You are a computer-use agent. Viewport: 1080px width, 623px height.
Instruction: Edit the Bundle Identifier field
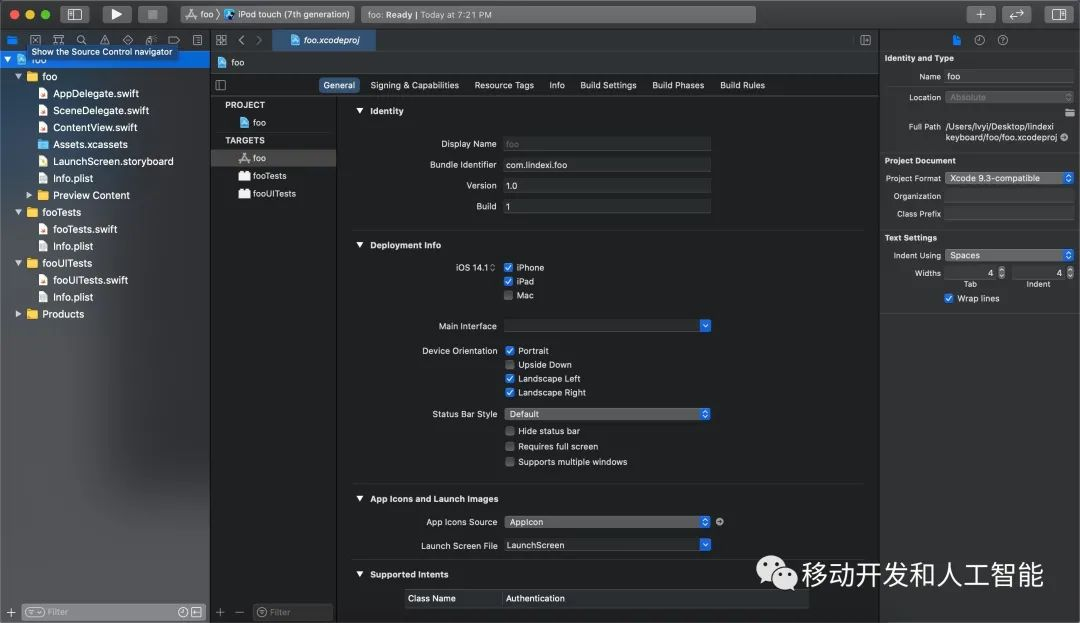click(x=607, y=165)
